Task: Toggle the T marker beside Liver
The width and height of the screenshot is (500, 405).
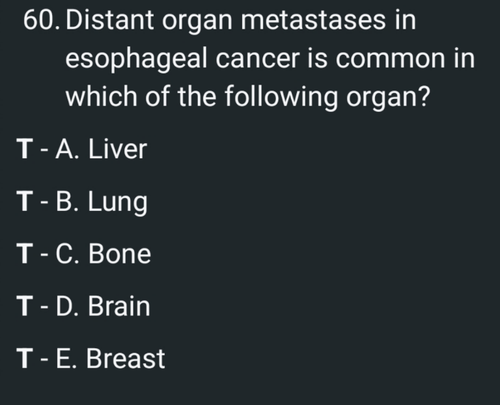Action: tap(25, 149)
